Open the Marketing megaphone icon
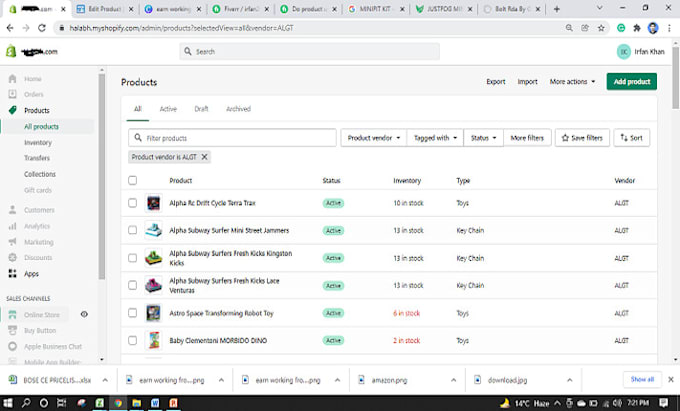 [13, 242]
